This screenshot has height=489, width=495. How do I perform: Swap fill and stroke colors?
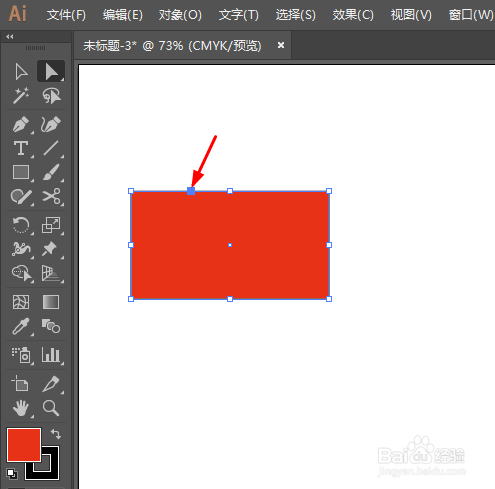pyautogui.click(x=56, y=434)
